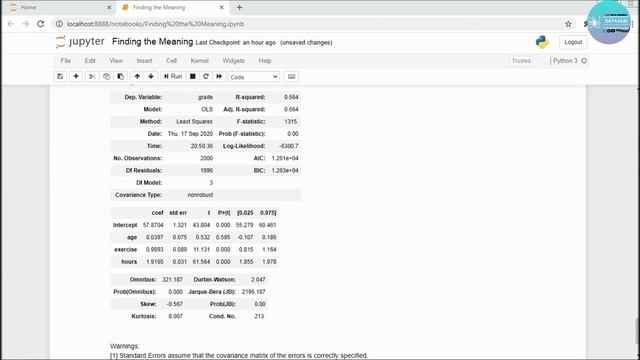This screenshot has height=360, width=640.
Task: Open the Kernel menu
Action: tap(200, 61)
